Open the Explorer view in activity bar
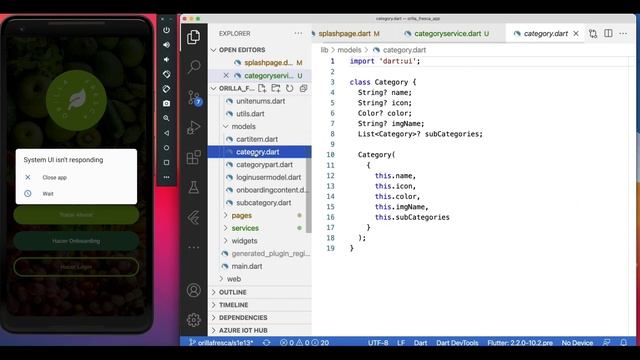640x360 pixels. point(193,37)
